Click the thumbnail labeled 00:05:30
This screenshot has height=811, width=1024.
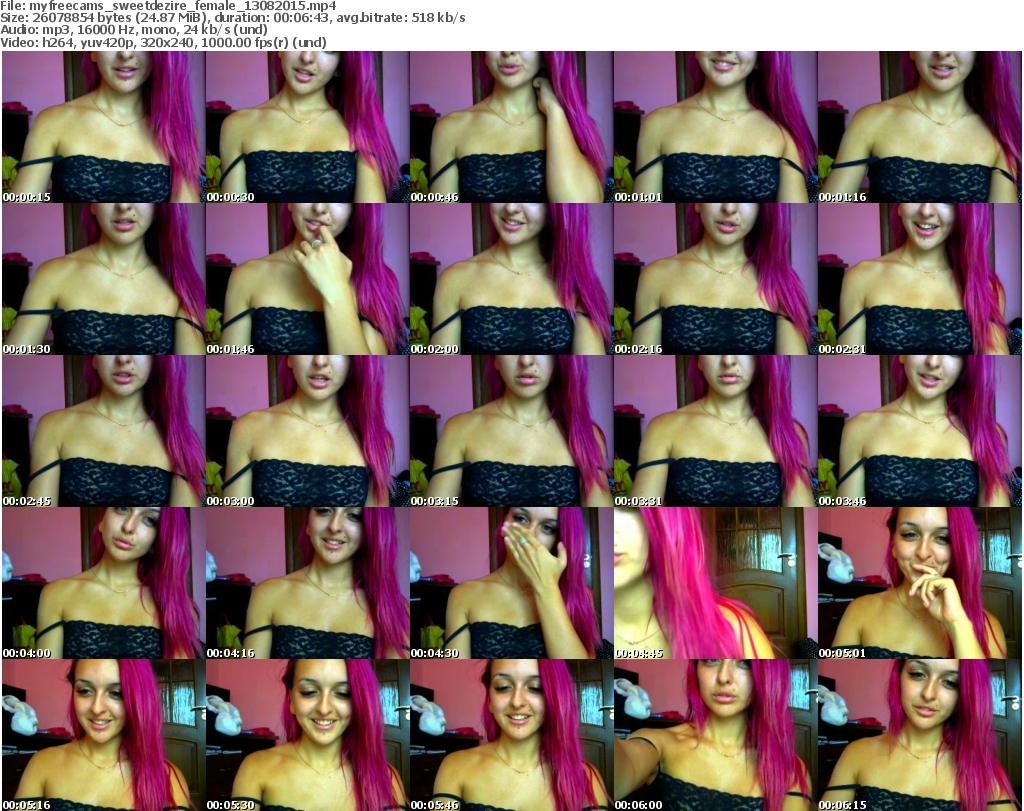pyautogui.click(x=307, y=735)
